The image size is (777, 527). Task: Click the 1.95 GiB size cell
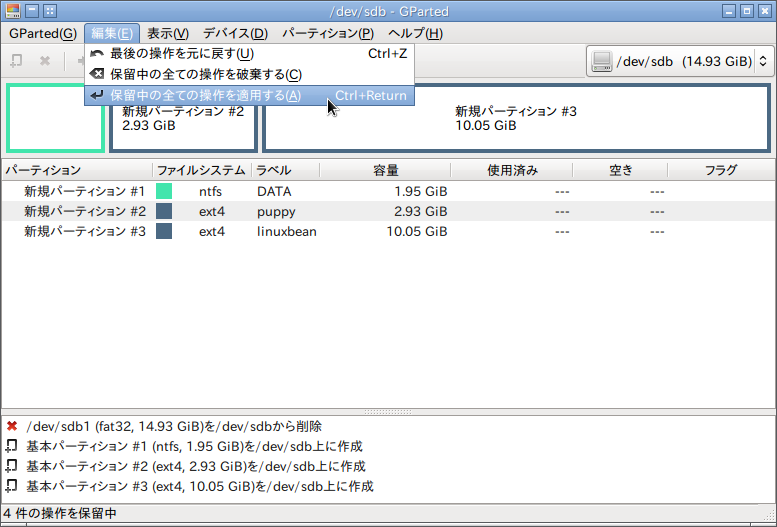421,191
